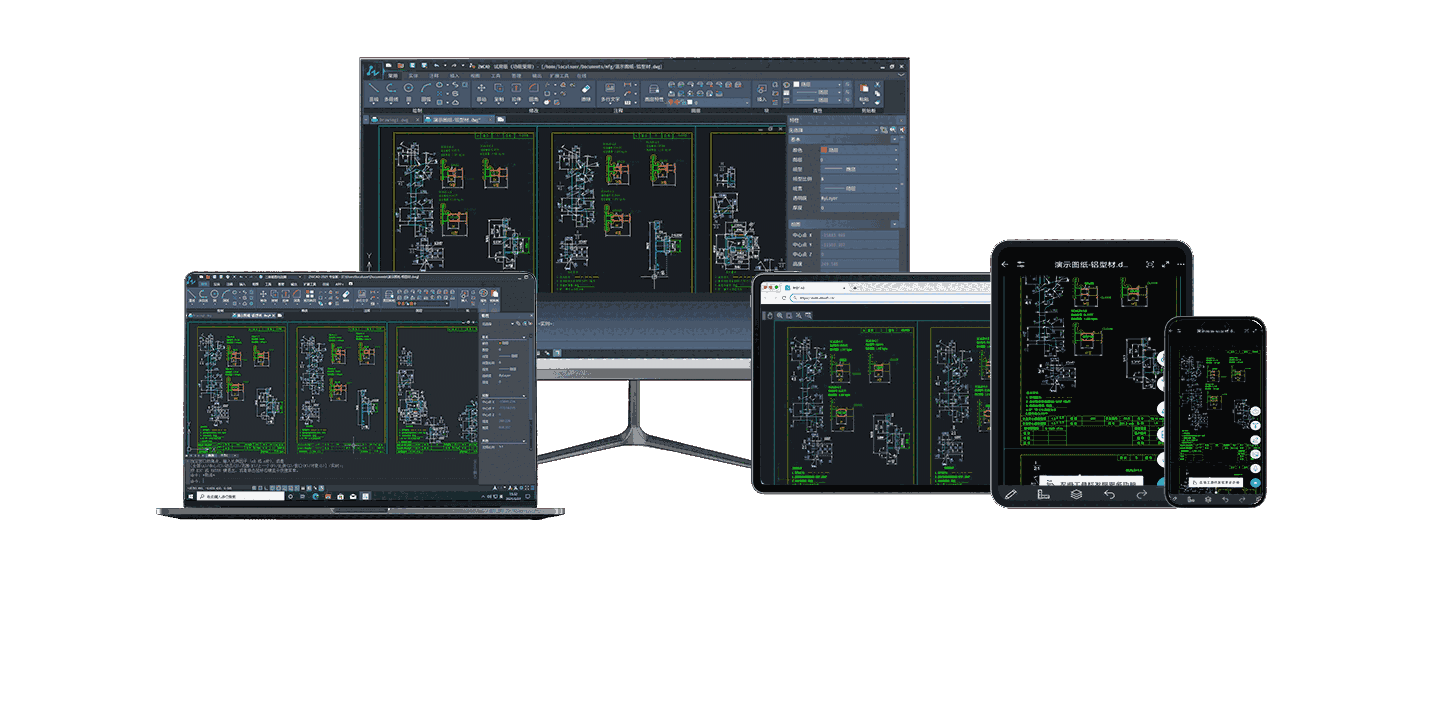The height and width of the screenshot is (712, 1440).
Task: Click new drawing tab button on monitor
Action: coord(500,119)
